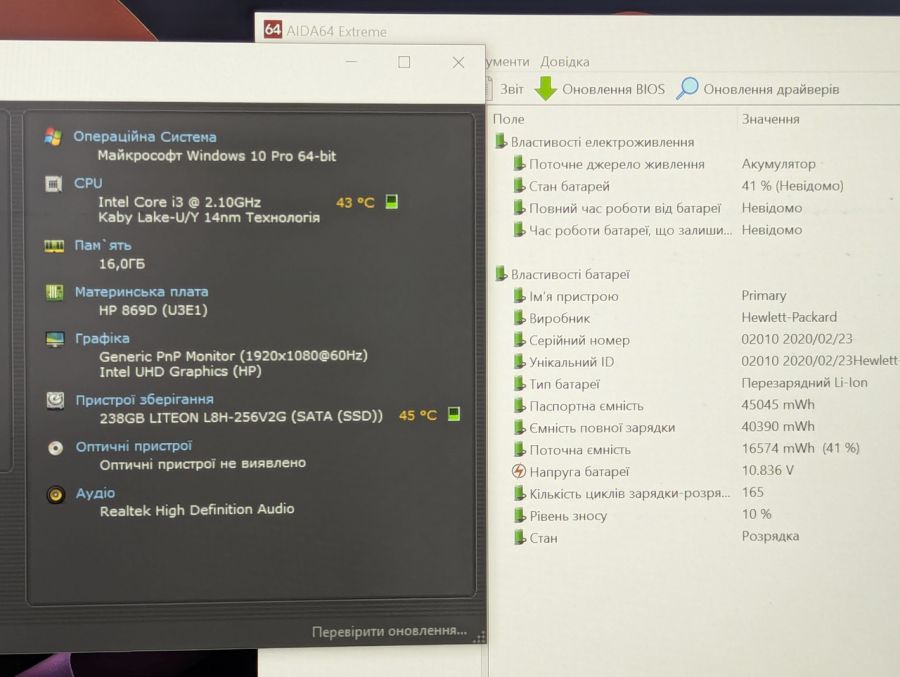Click the Оновлення BIOS label

pyautogui.click(x=613, y=89)
